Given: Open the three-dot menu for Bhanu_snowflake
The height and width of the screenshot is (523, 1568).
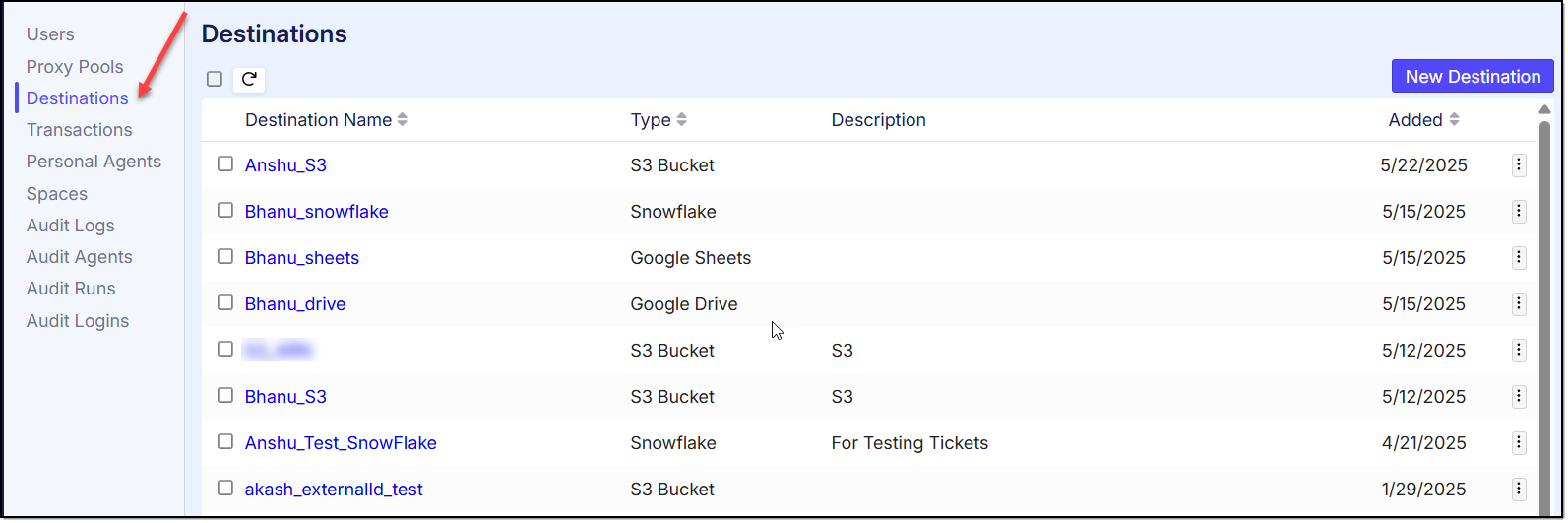Looking at the screenshot, I should click(1518, 212).
